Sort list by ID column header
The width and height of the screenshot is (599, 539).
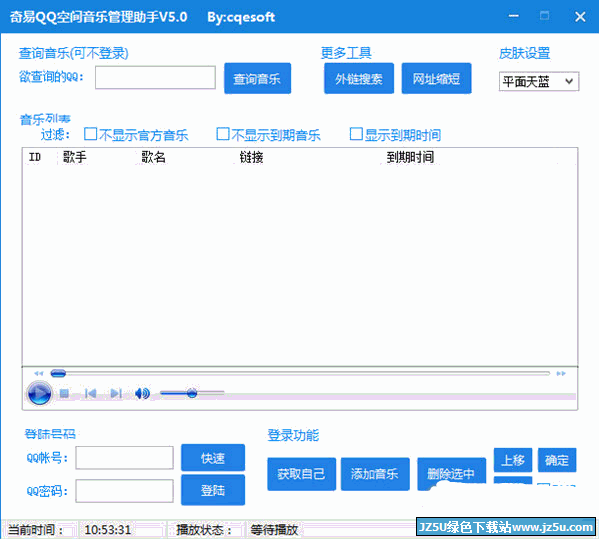35,157
